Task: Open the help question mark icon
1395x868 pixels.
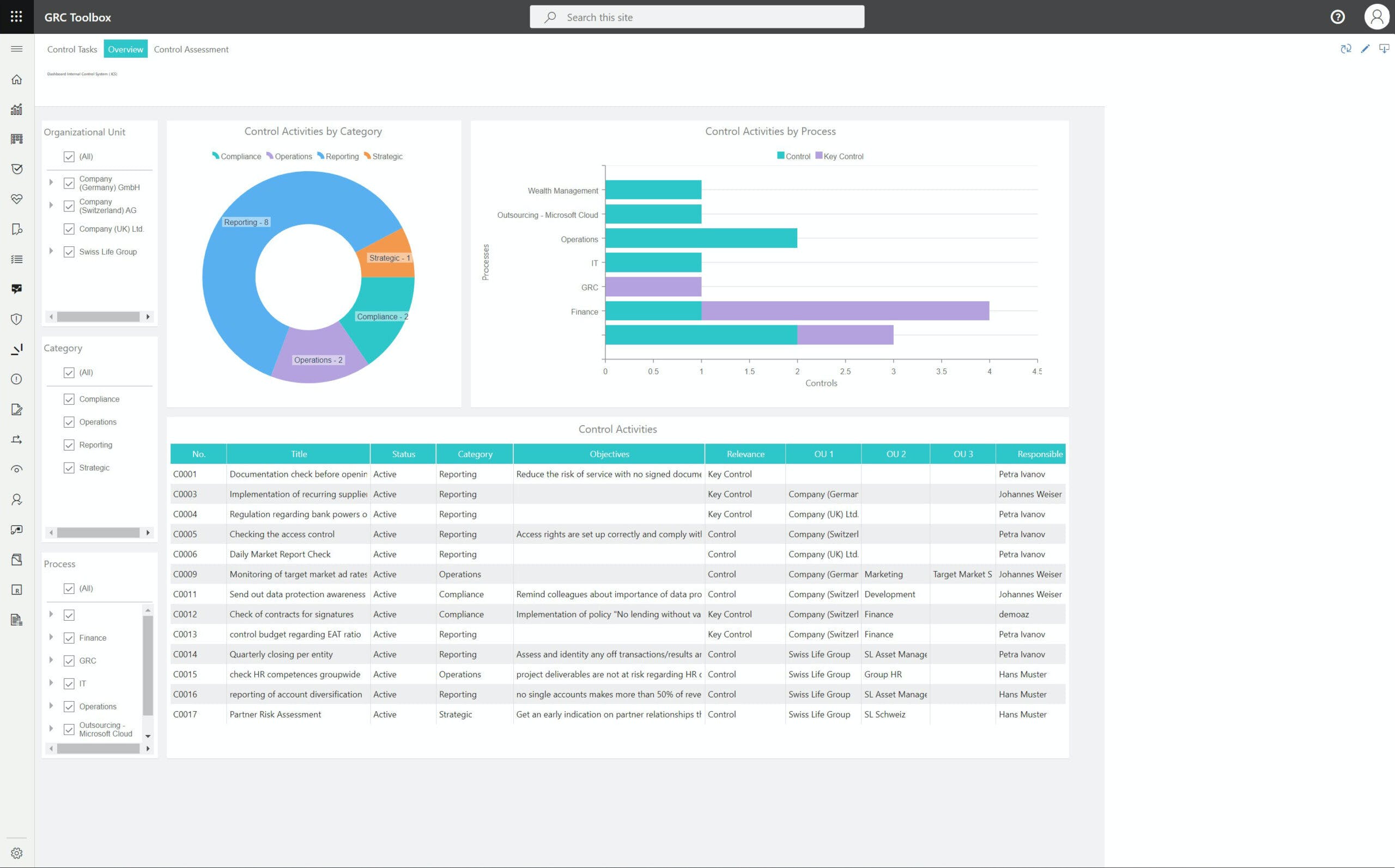Action: pyautogui.click(x=1338, y=17)
